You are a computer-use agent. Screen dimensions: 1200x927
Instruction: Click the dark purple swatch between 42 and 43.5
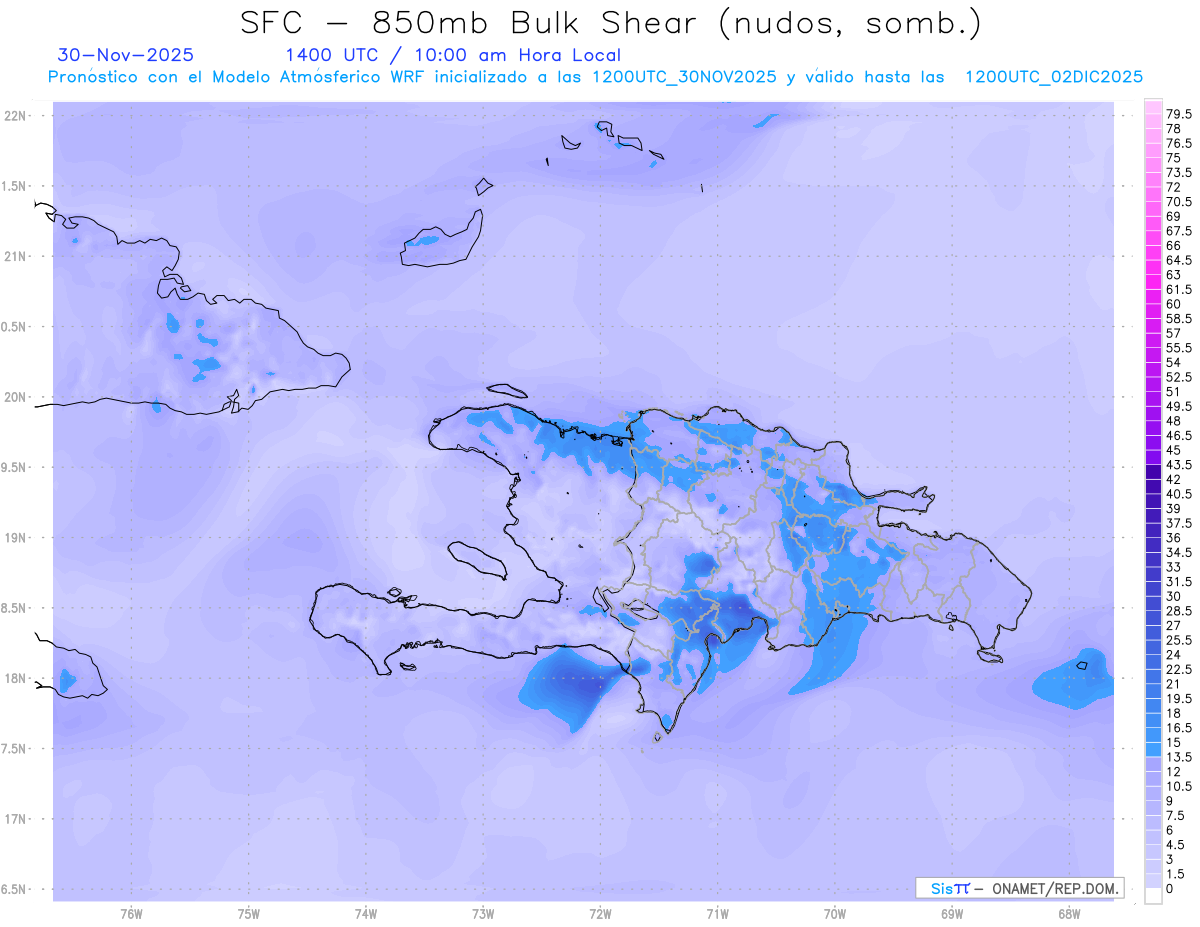coord(1153,472)
